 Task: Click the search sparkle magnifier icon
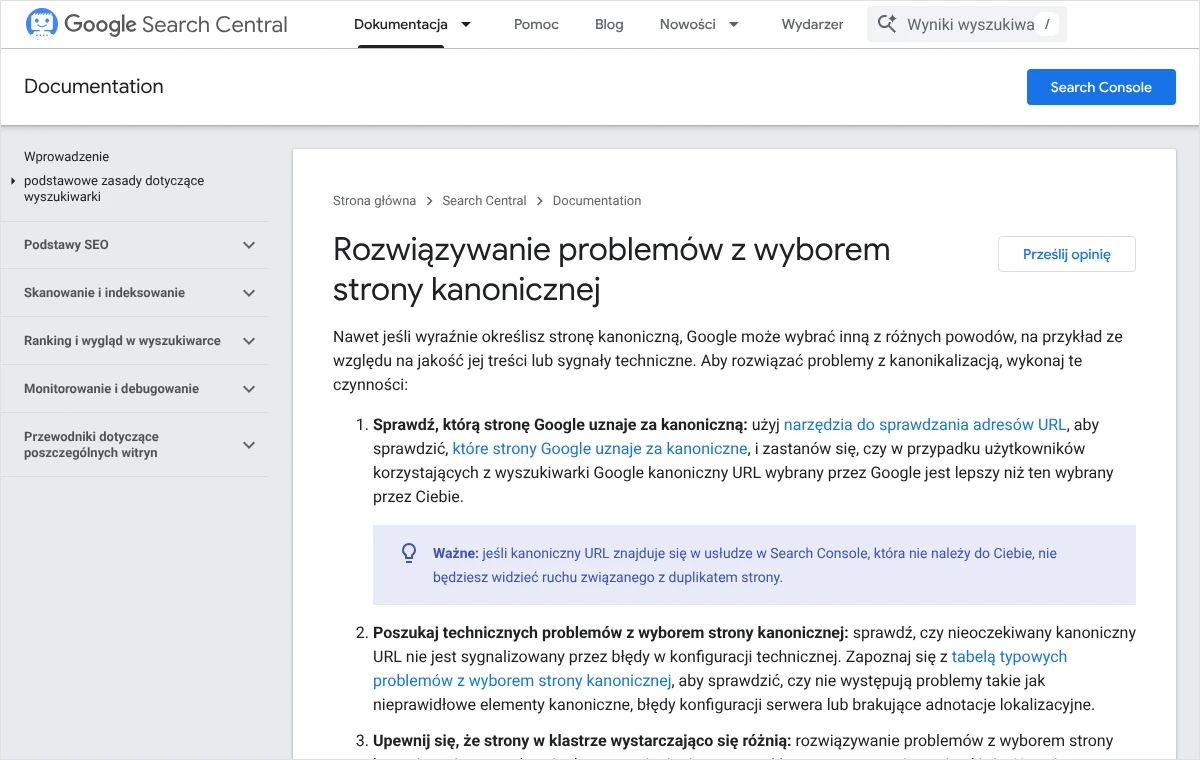click(x=887, y=24)
